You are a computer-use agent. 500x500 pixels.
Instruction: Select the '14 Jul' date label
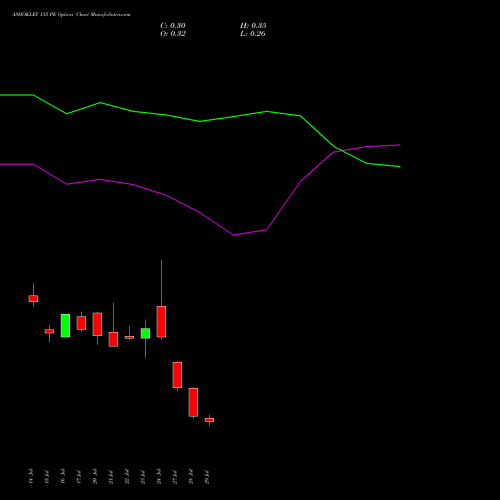click(31, 476)
